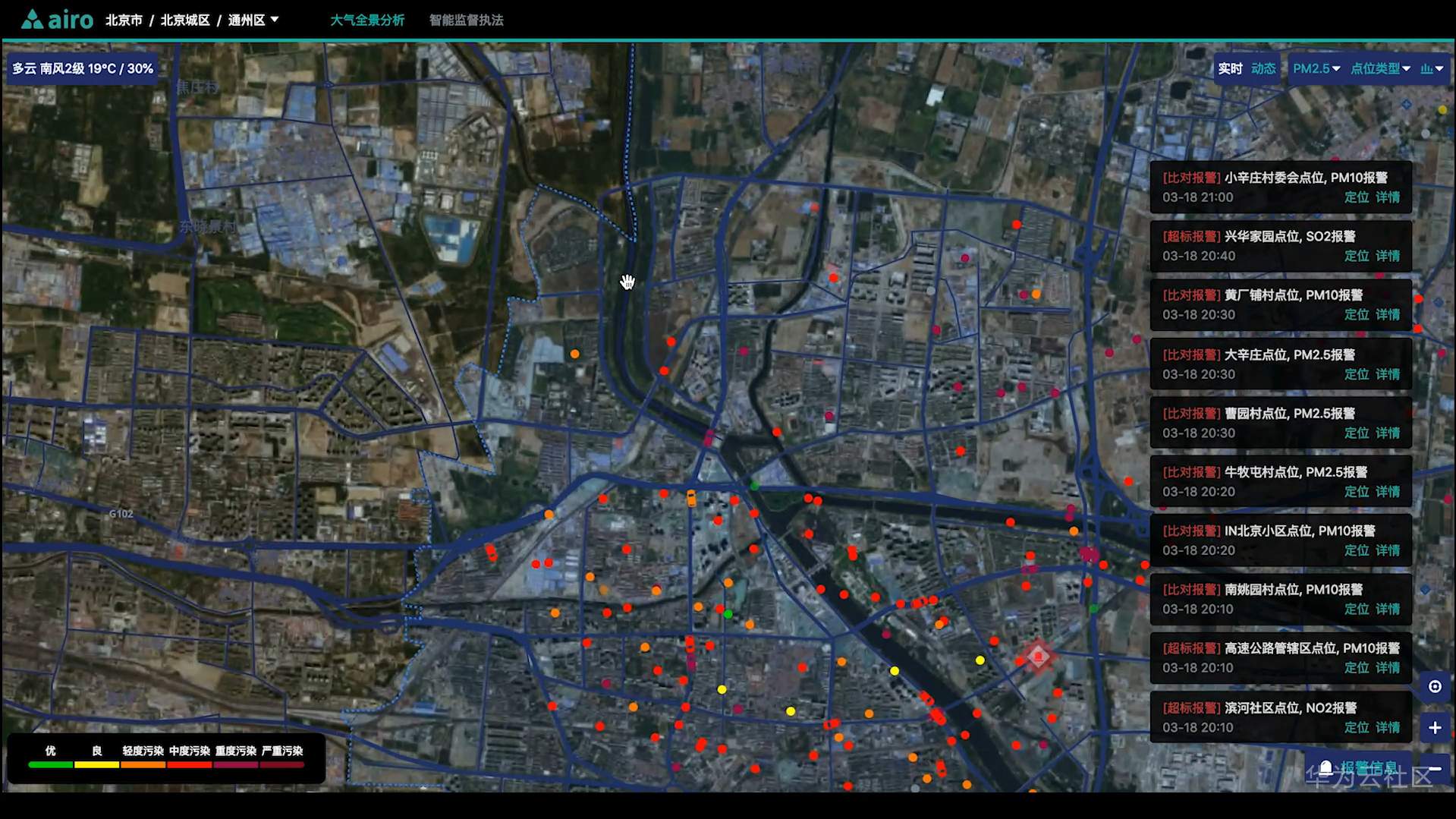Open the PM2.5 pollutant dropdown
1456x819 pixels.
(x=1316, y=68)
